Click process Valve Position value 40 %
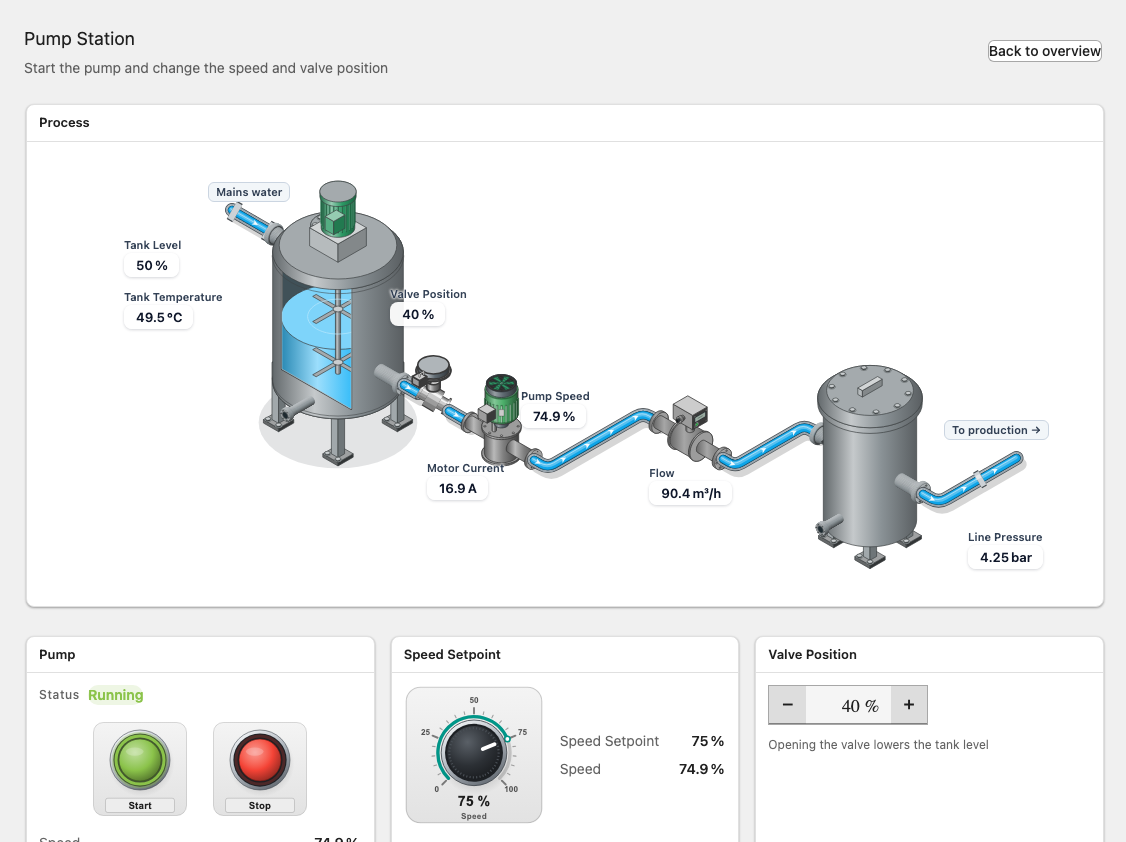This screenshot has height=842, width=1126. click(x=418, y=314)
